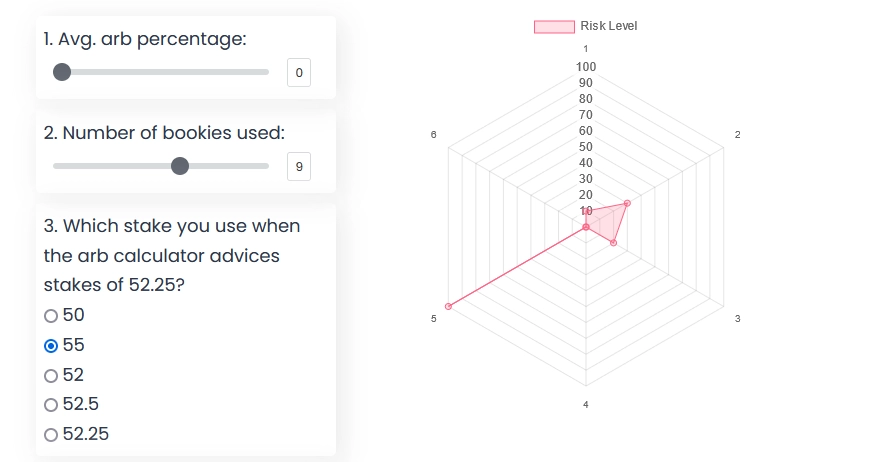Choose the 55 stake radio option
This screenshot has height=462, width=872.
(x=51, y=346)
